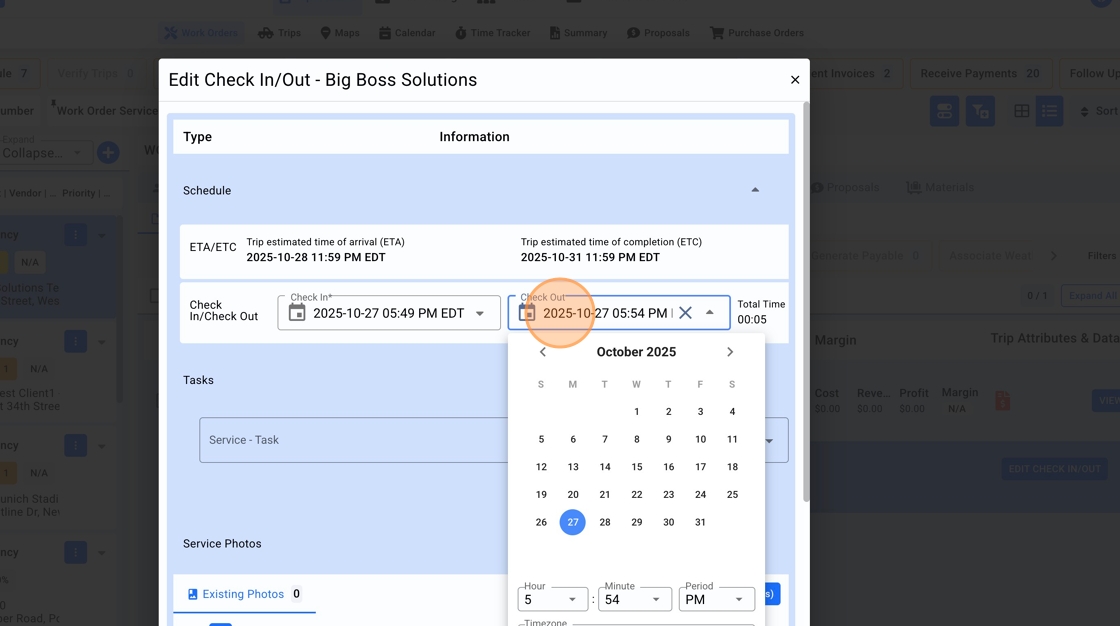
Task: Open menu on first work order card
Action: click(x=76, y=235)
